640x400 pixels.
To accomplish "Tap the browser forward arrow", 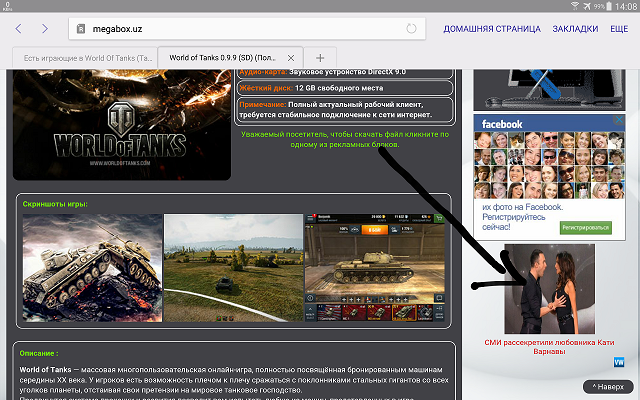I will [x=45, y=29].
